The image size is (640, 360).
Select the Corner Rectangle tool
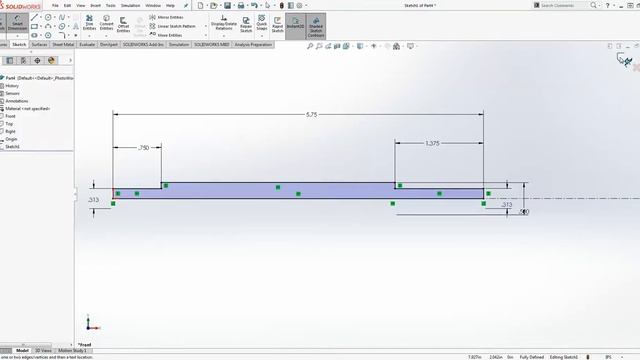point(35,26)
